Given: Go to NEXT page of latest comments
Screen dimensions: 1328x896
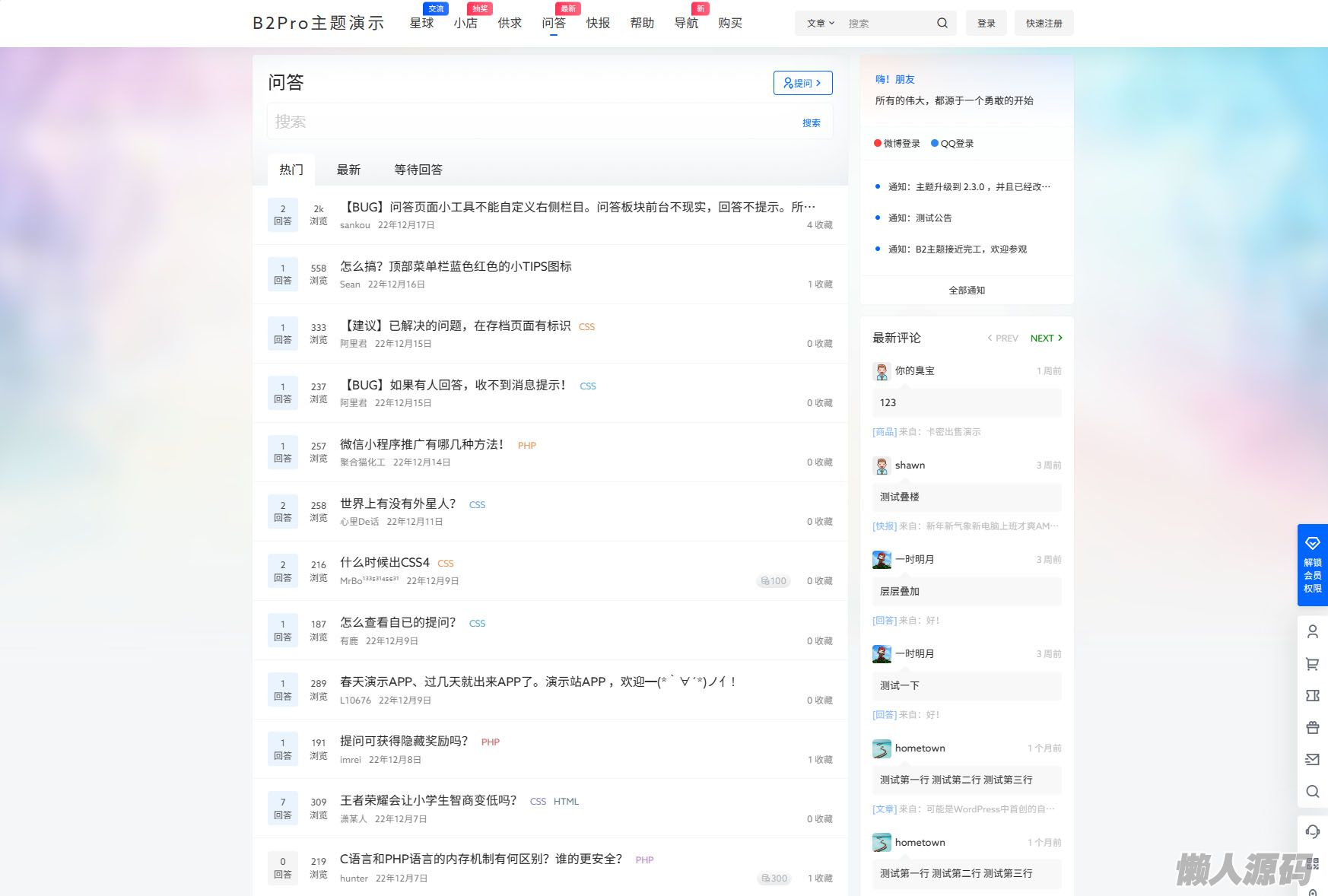Looking at the screenshot, I should pos(1046,338).
